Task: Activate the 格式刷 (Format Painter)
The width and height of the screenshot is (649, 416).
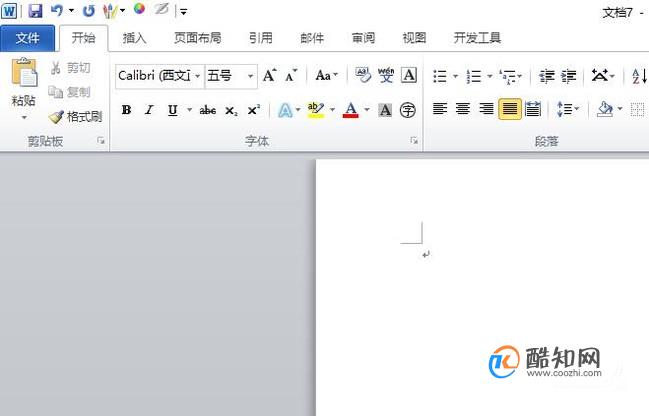Action: click(x=75, y=117)
